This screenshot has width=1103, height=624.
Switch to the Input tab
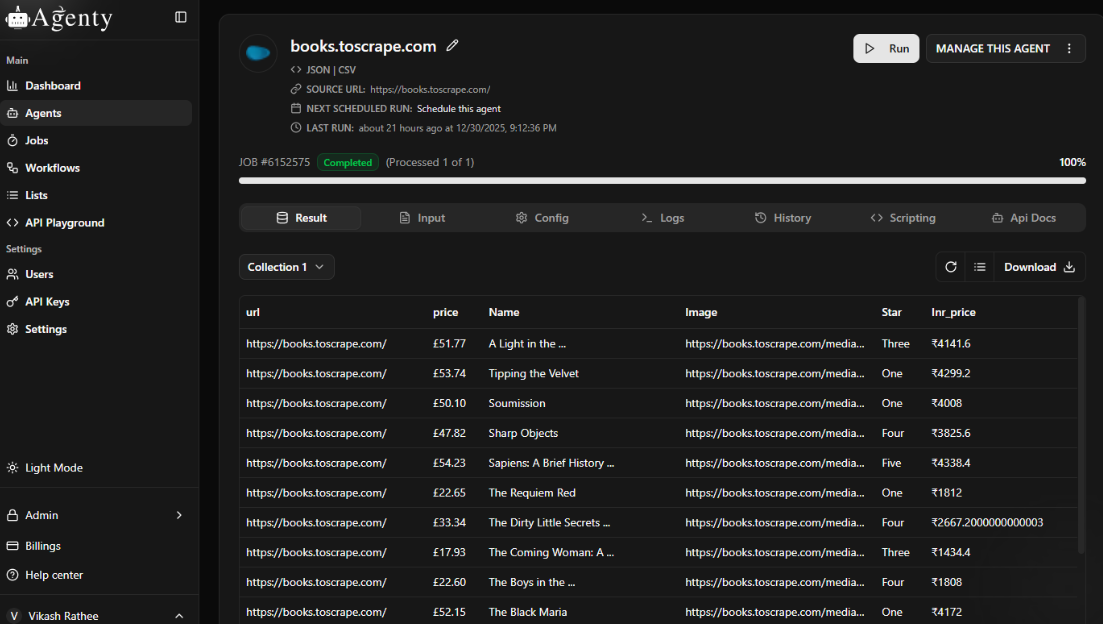pos(422,218)
